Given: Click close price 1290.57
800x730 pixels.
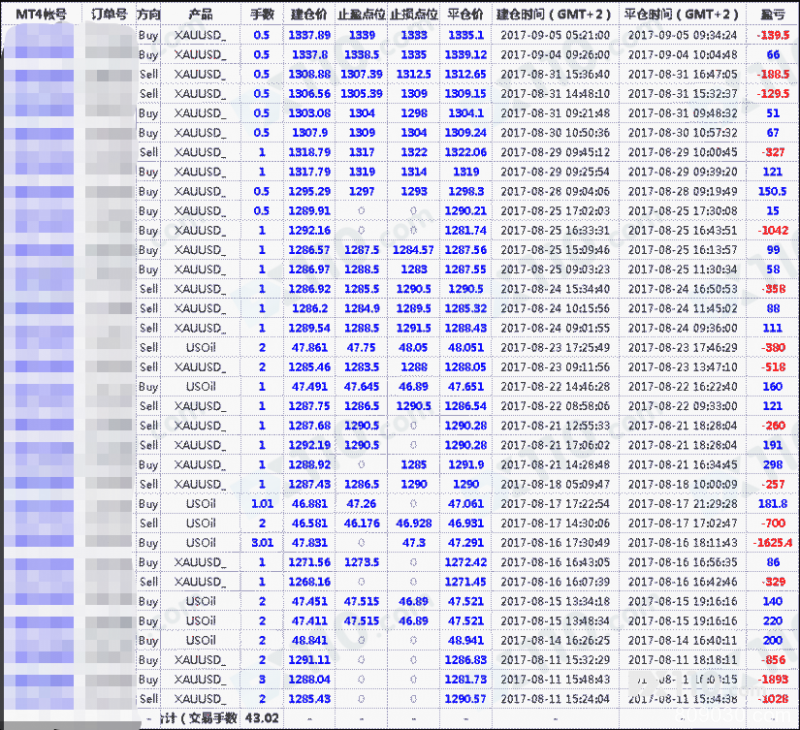Looking at the screenshot, I should click(465, 699).
